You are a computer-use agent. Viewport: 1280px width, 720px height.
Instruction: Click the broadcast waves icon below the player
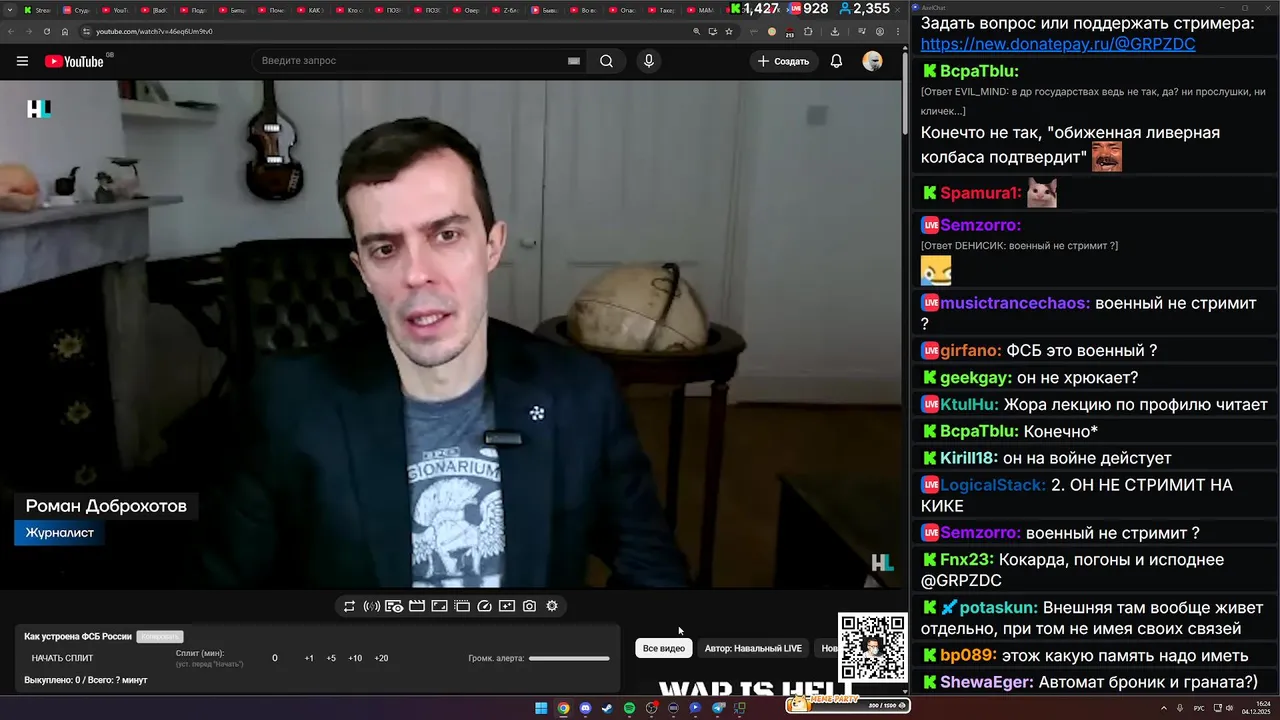click(371, 606)
